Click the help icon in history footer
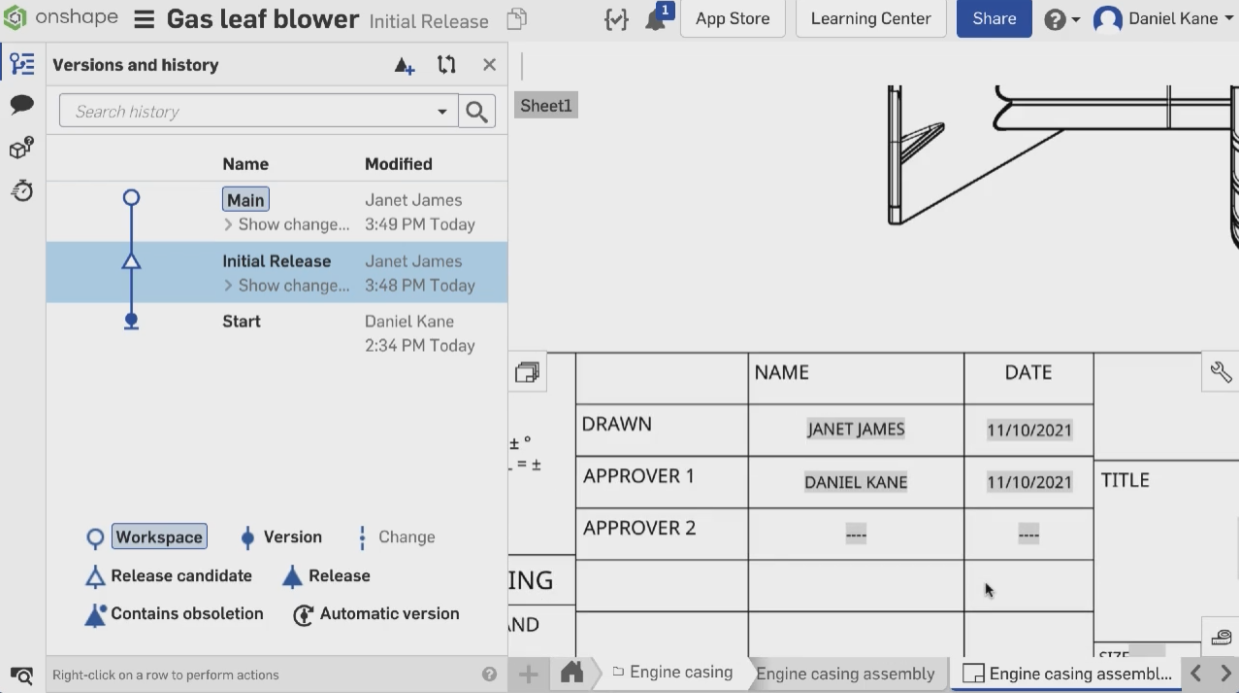This screenshot has width=1239, height=695. click(489, 675)
